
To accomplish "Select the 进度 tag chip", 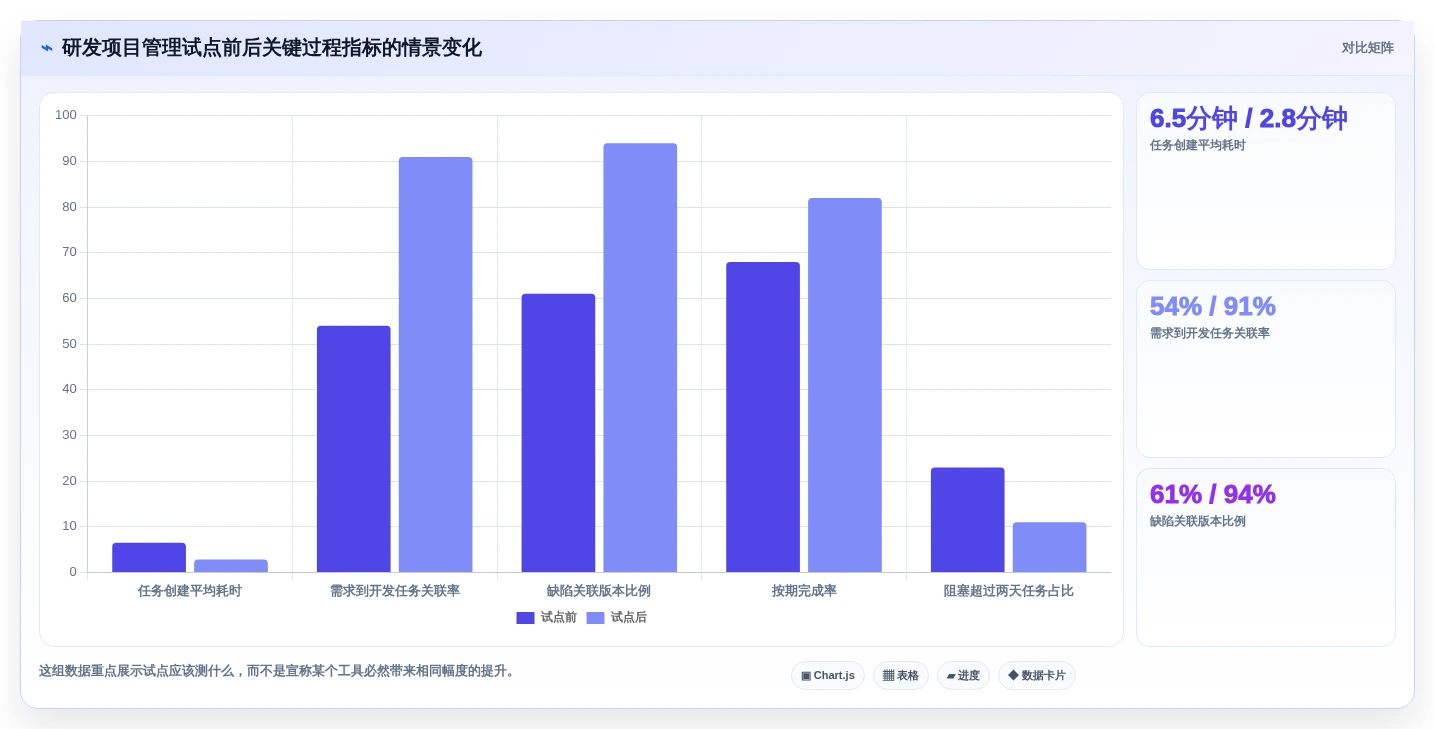I will pyautogui.click(x=963, y=676).
